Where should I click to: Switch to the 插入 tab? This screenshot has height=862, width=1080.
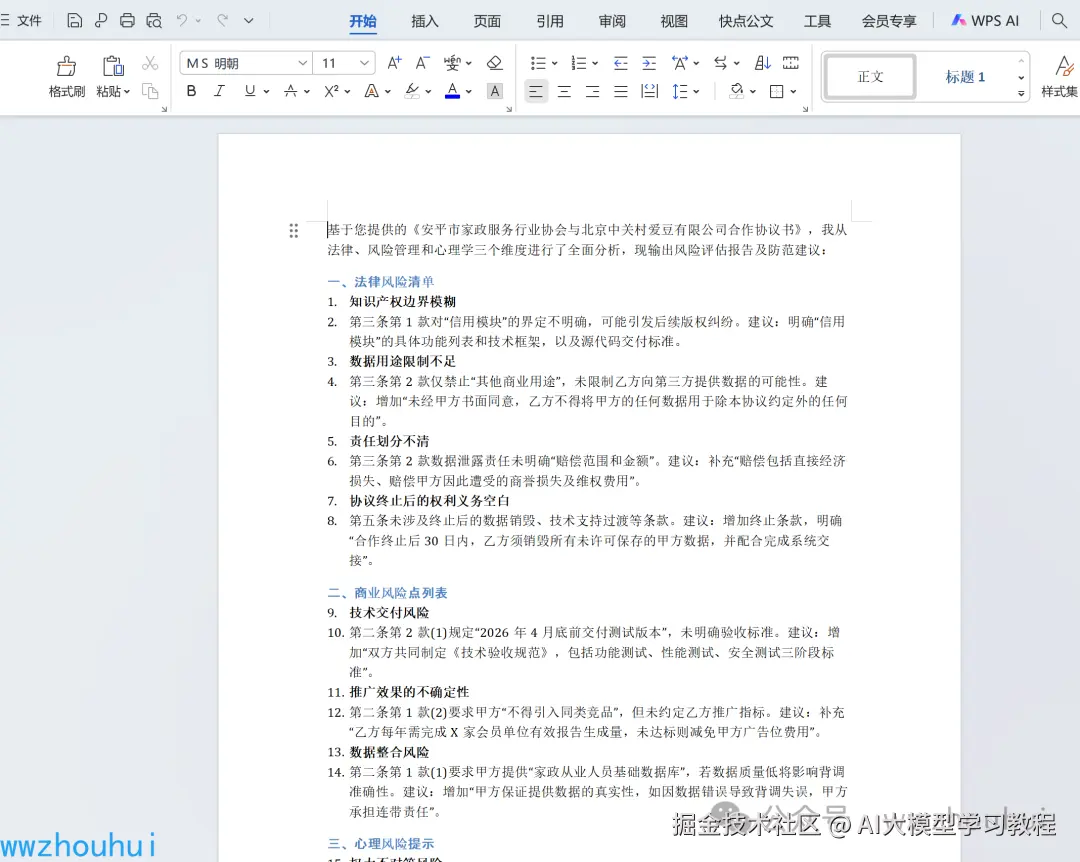424,21
